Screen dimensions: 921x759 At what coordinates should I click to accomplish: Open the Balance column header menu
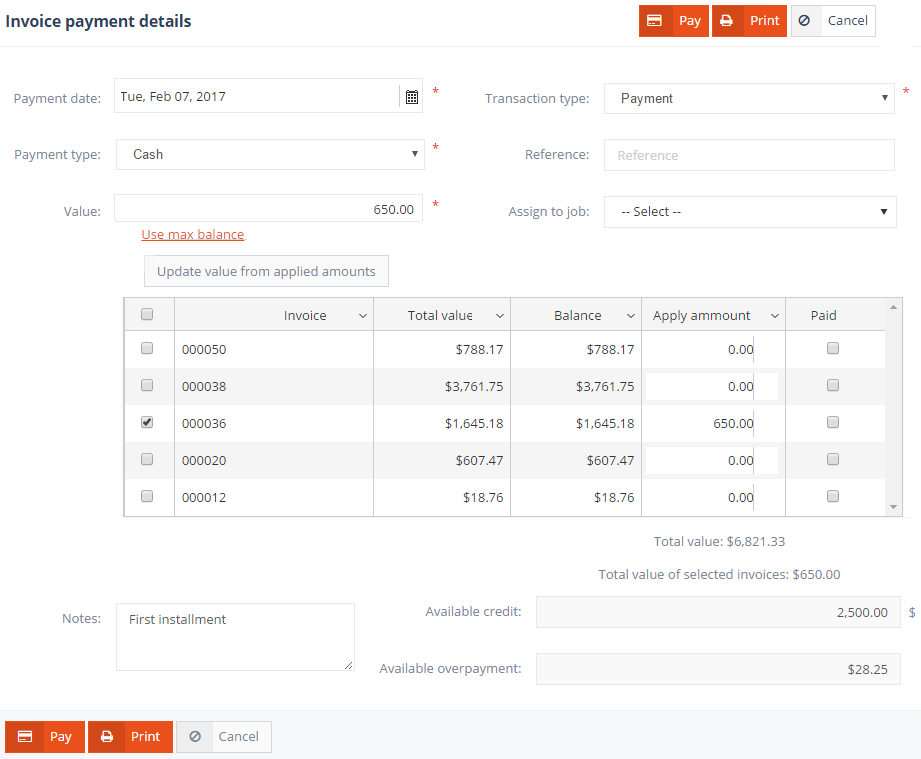631,316
